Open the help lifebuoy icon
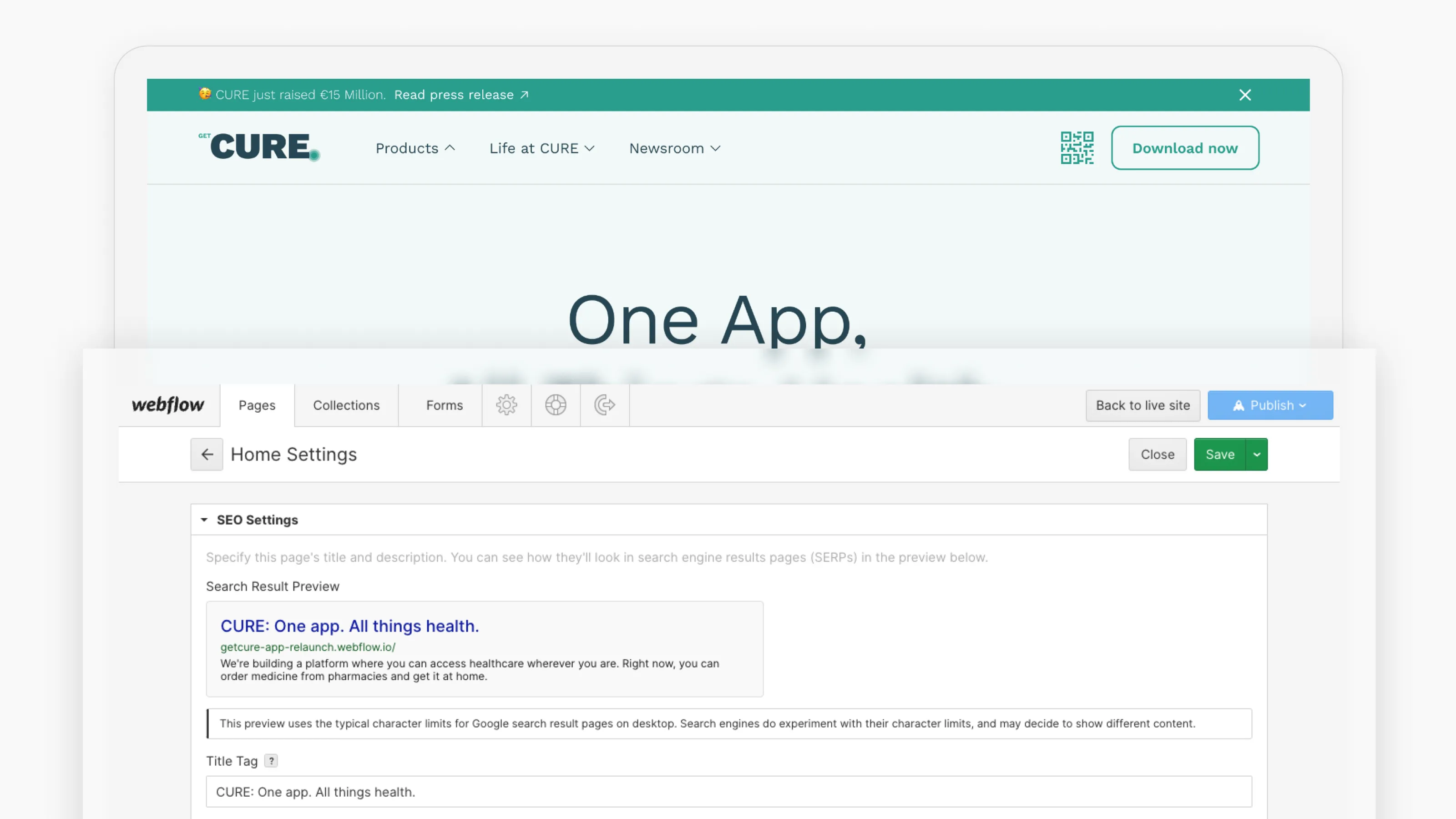The height and width of the screenshot is (819, 1456). (x=556, y=404)
